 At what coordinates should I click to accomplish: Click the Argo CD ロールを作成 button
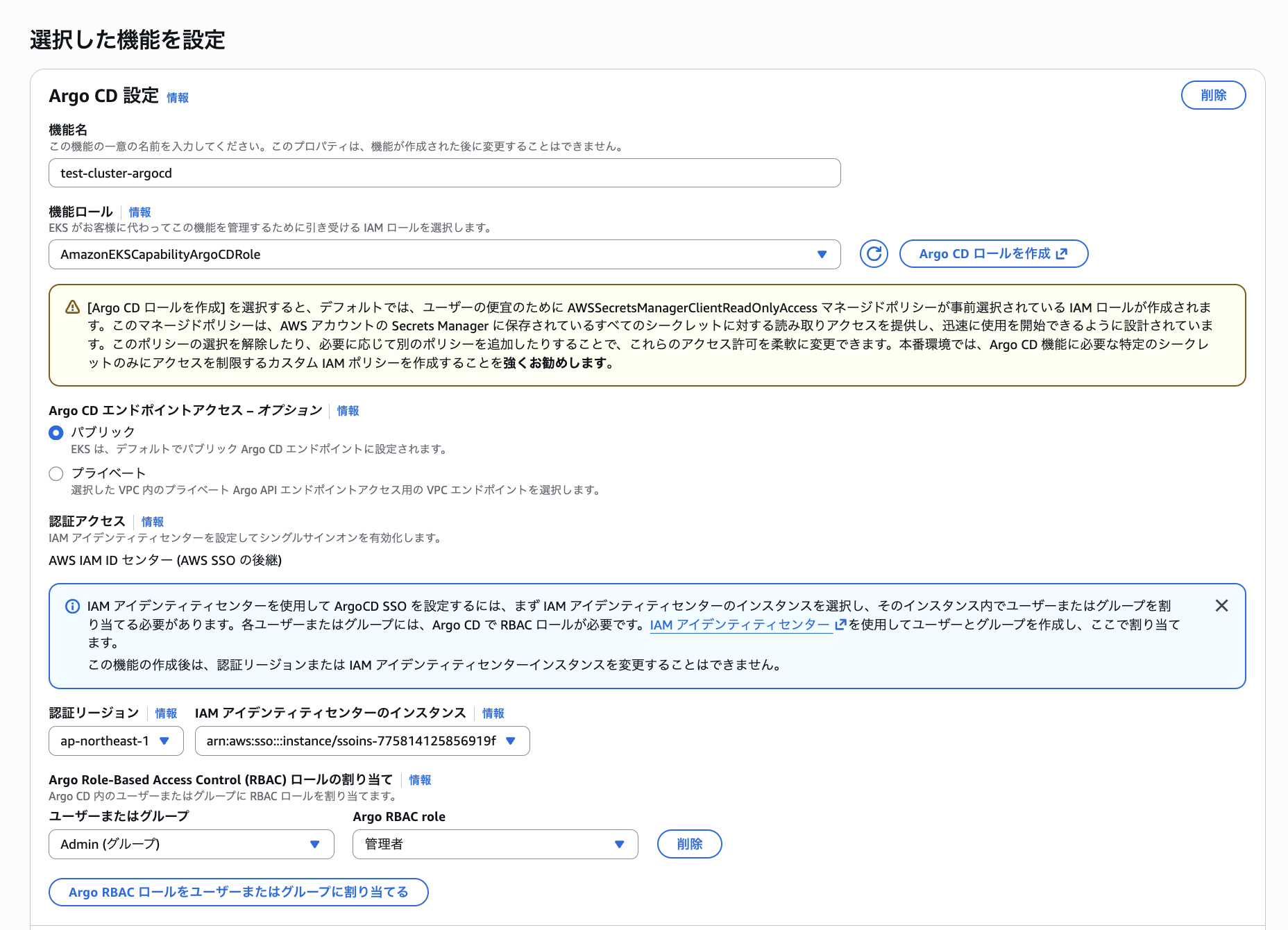(993, 254)
